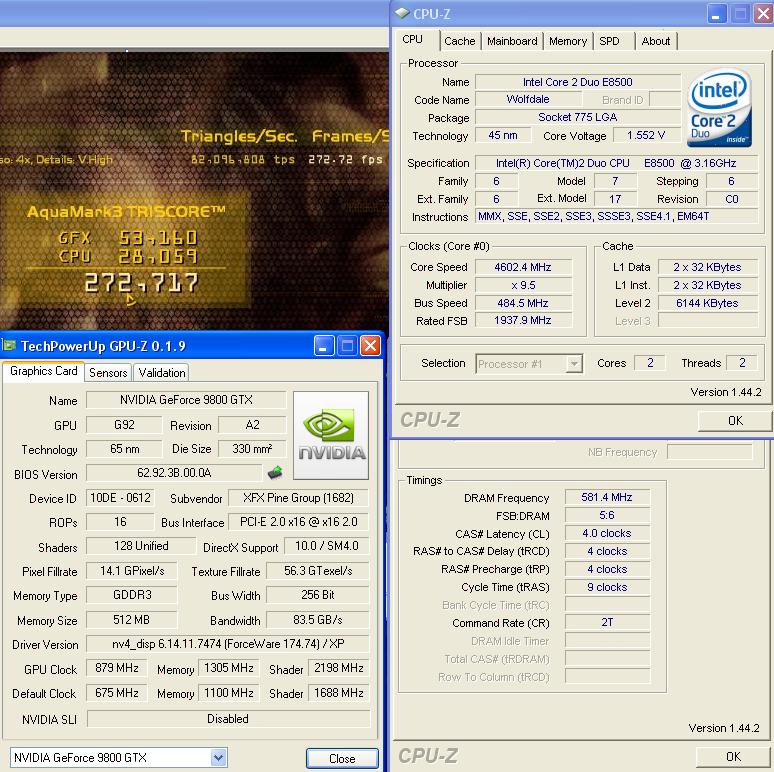Click the Intel Core 2 Duo logo
This screenshot has width=774, height=772.
(x=720, y=107)
